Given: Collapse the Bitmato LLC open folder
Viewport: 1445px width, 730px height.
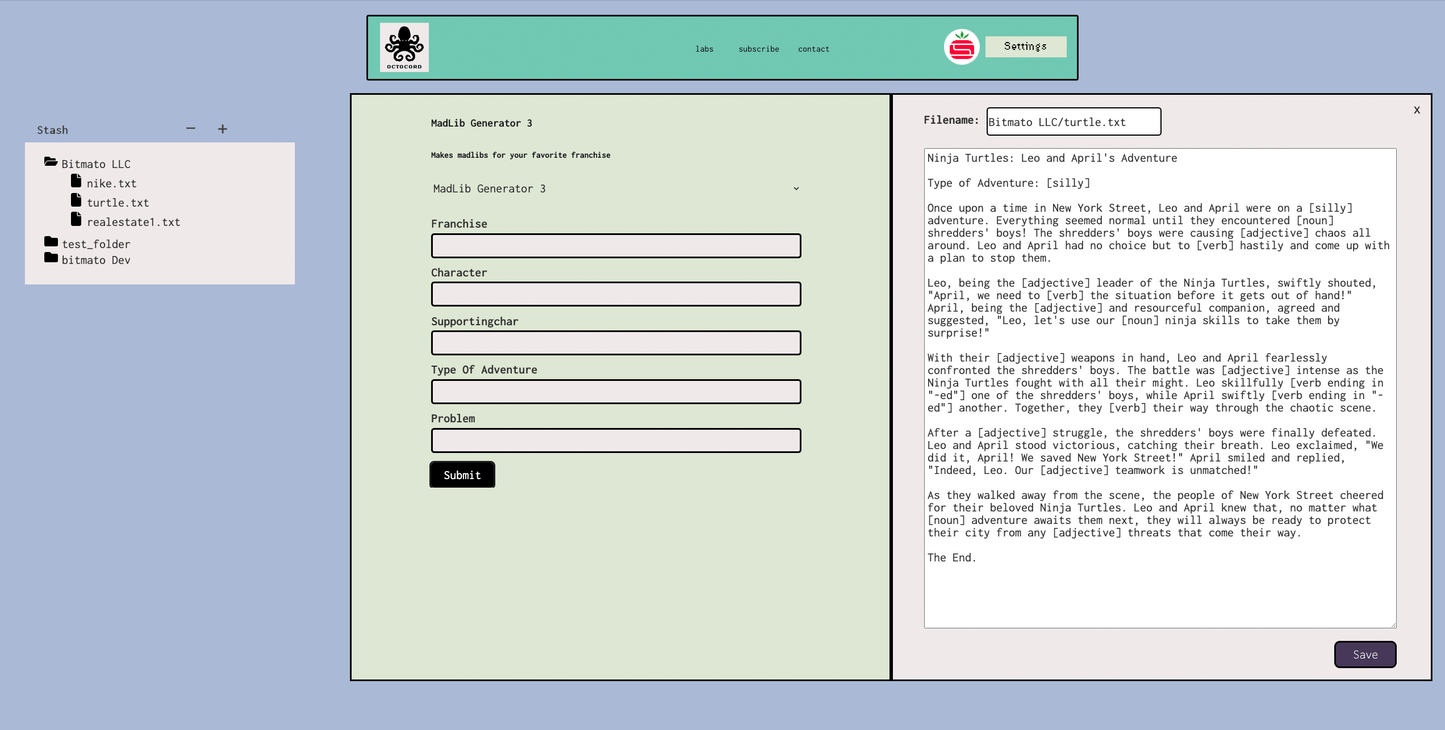Looking at the screenshot, I should [51, 162].
